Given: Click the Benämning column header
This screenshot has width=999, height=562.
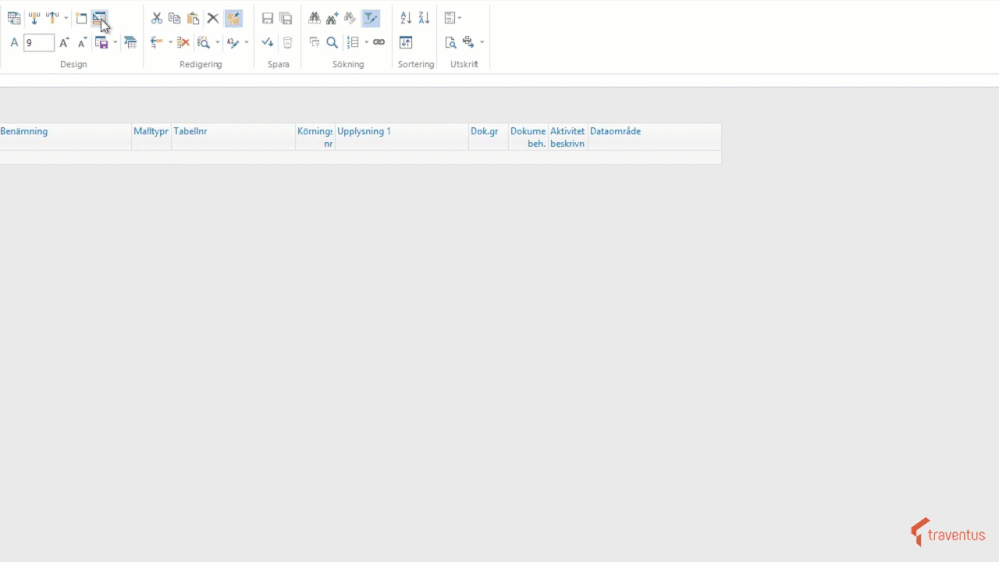Looking at the screenshot, I should (x=65, y=137).
